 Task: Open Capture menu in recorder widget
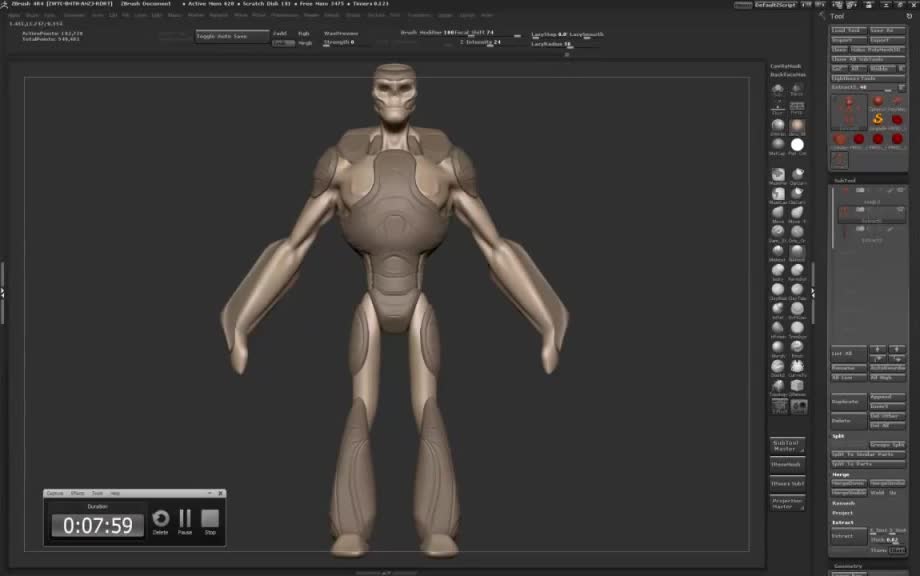pos(55,493)
